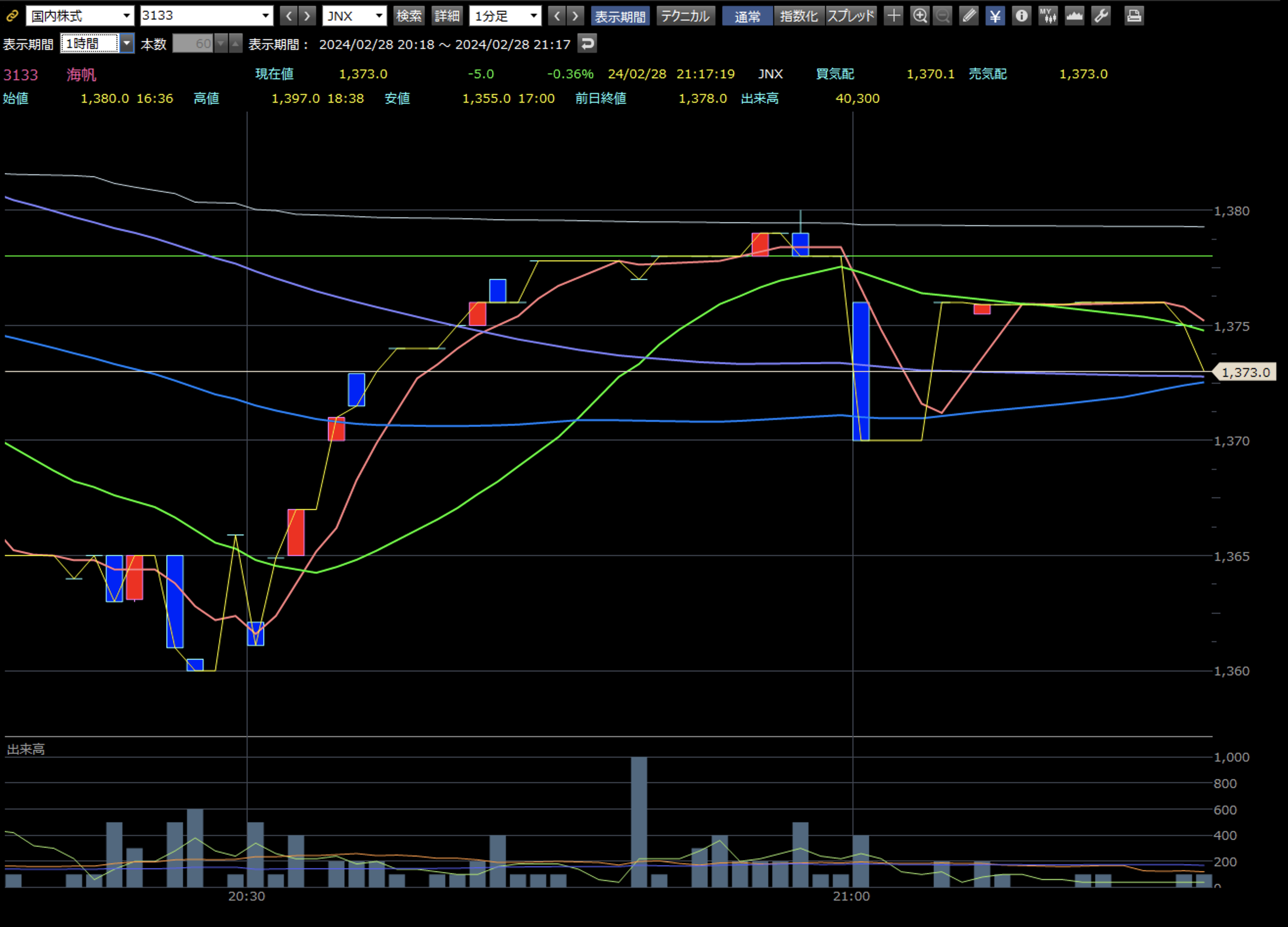Expand the JNX exchange dropdown
Screen dimensions: 1288x927
(354, 16)
